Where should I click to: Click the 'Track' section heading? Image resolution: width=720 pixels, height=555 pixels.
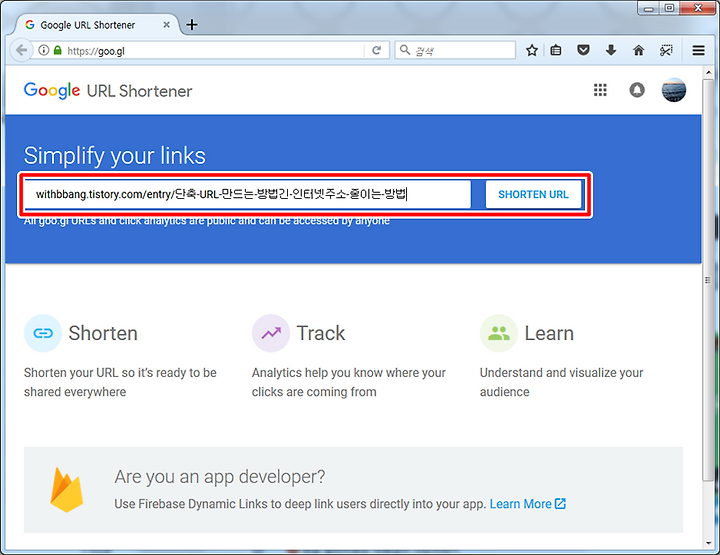tap(321, 333)
